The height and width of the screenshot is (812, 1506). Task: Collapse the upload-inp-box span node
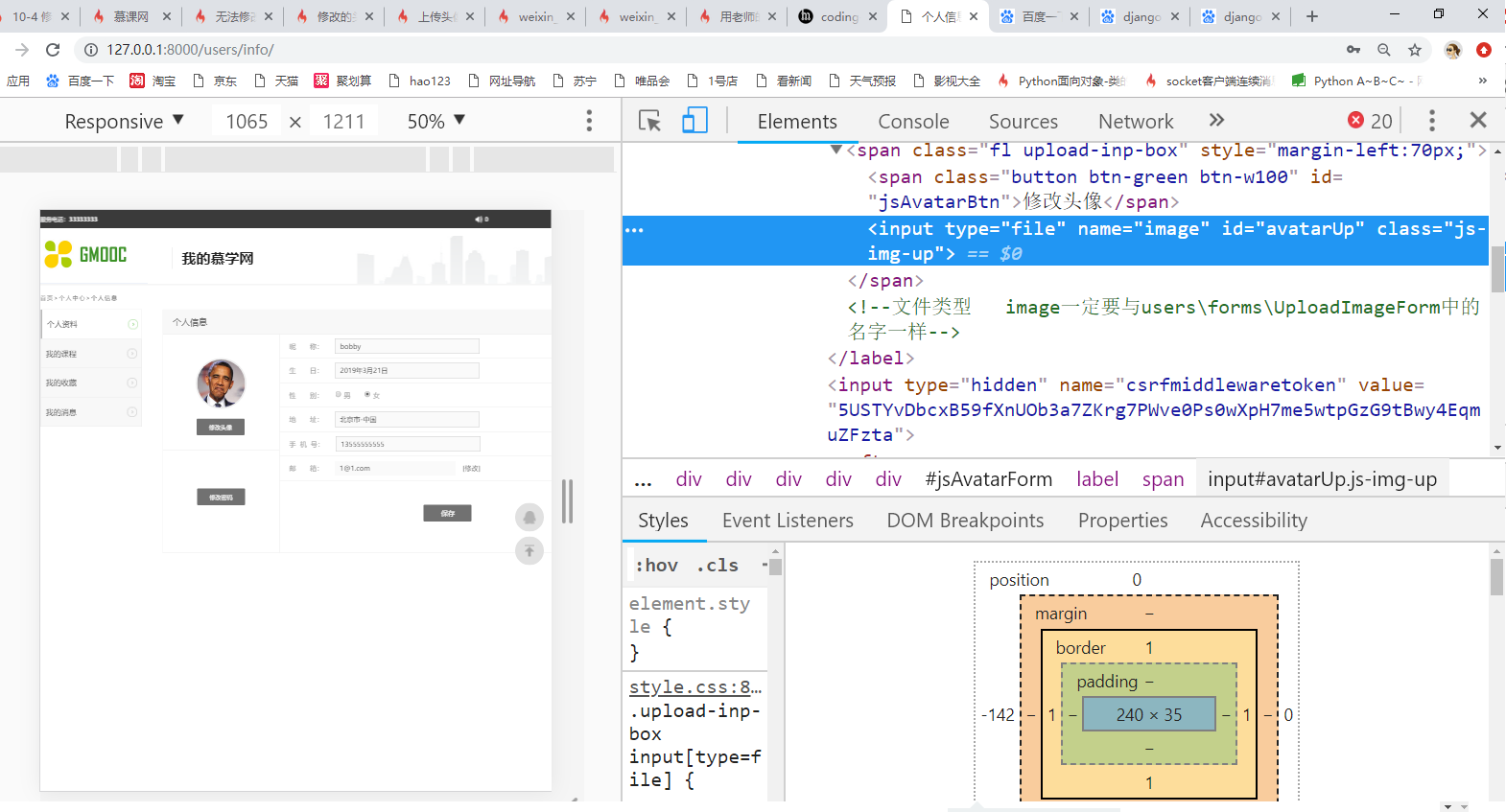pyautogui.click(x=836, y=151)
